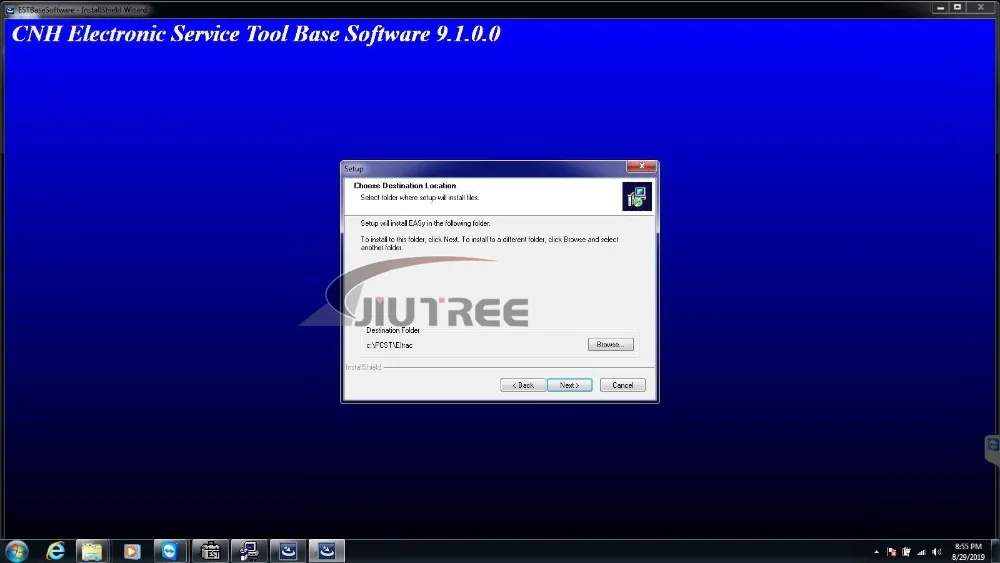Show hidden system tray icons

(x=876, y=552)
